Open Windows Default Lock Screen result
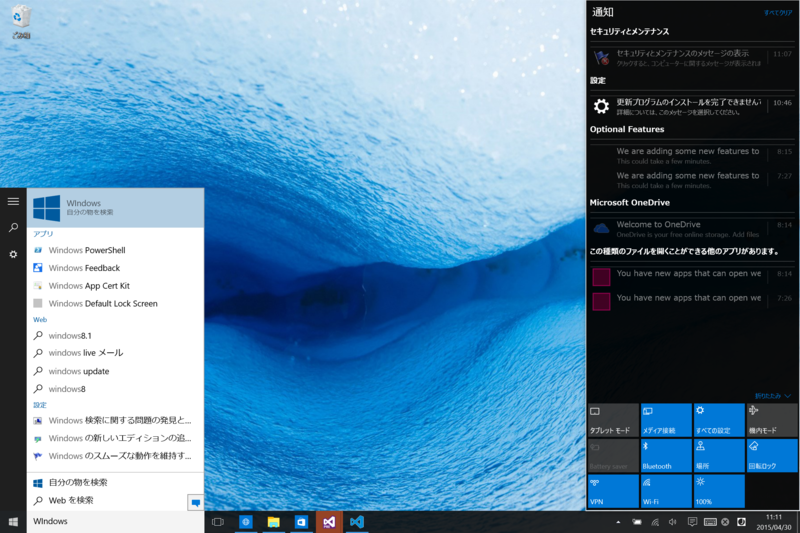800x533 pixels. tap(115, 303)
